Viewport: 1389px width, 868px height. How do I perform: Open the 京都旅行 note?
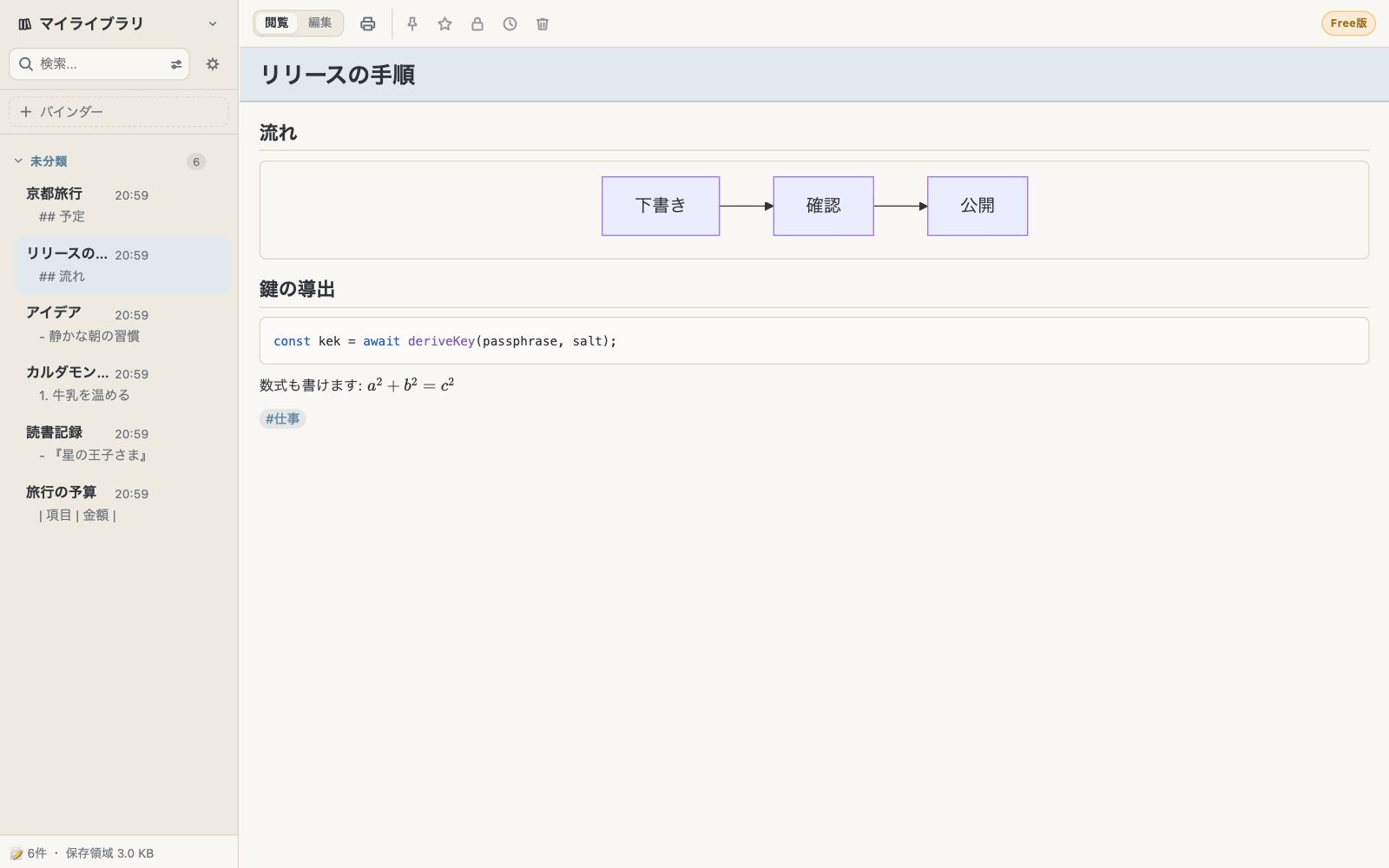[123, 205]
